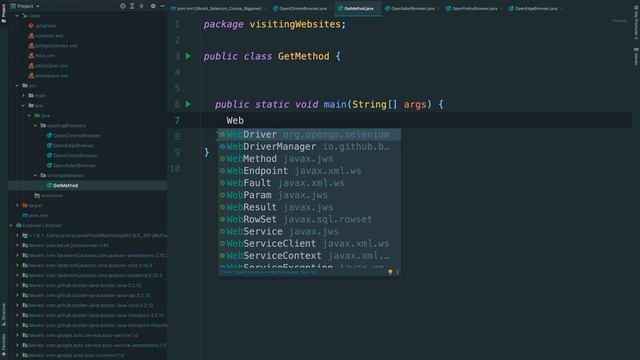Collapse the openingBrowsers package
Viewport: 640px width, 360px height.
(36, 126)
